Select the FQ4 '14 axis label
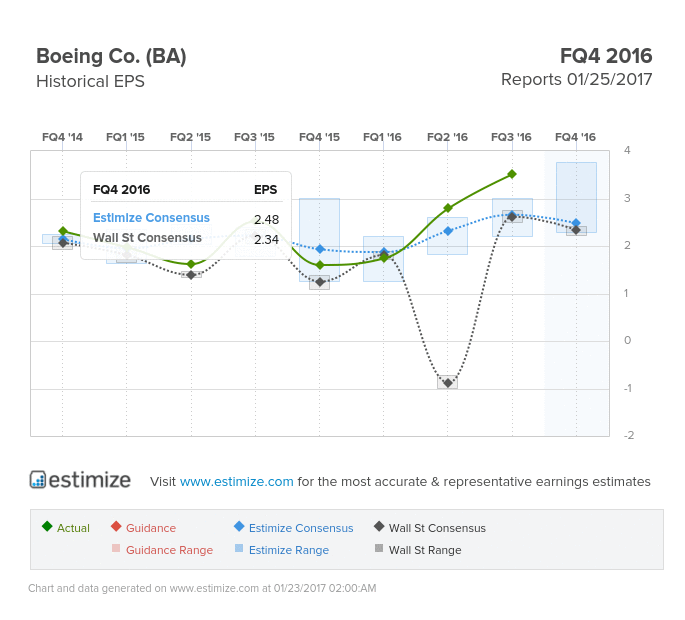The height and width of the screenshot is (620, 685). point(62,137)
